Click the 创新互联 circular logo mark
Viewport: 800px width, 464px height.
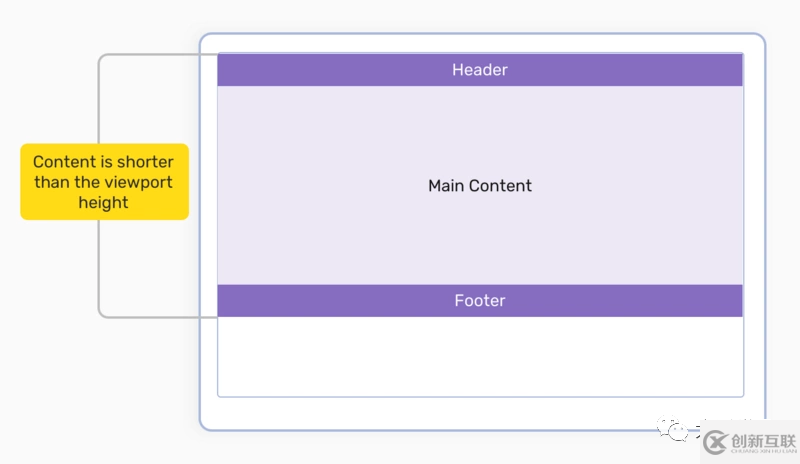click(x=714, y=443)
